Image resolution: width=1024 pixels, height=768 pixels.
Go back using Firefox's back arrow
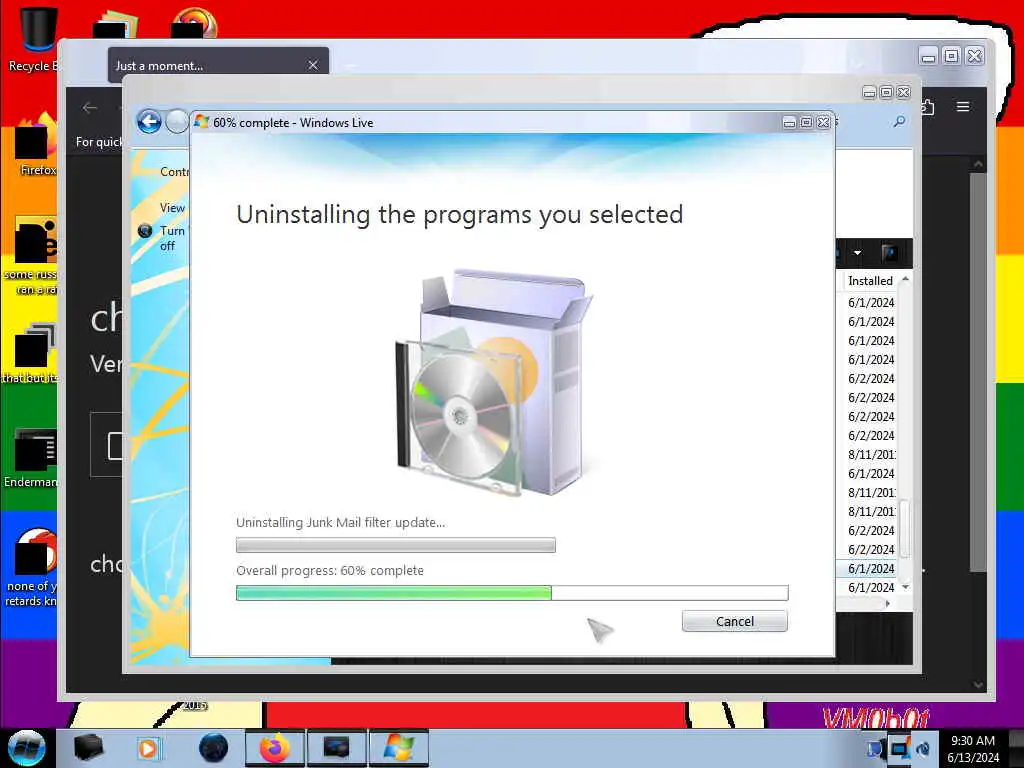tap(90, 108)
